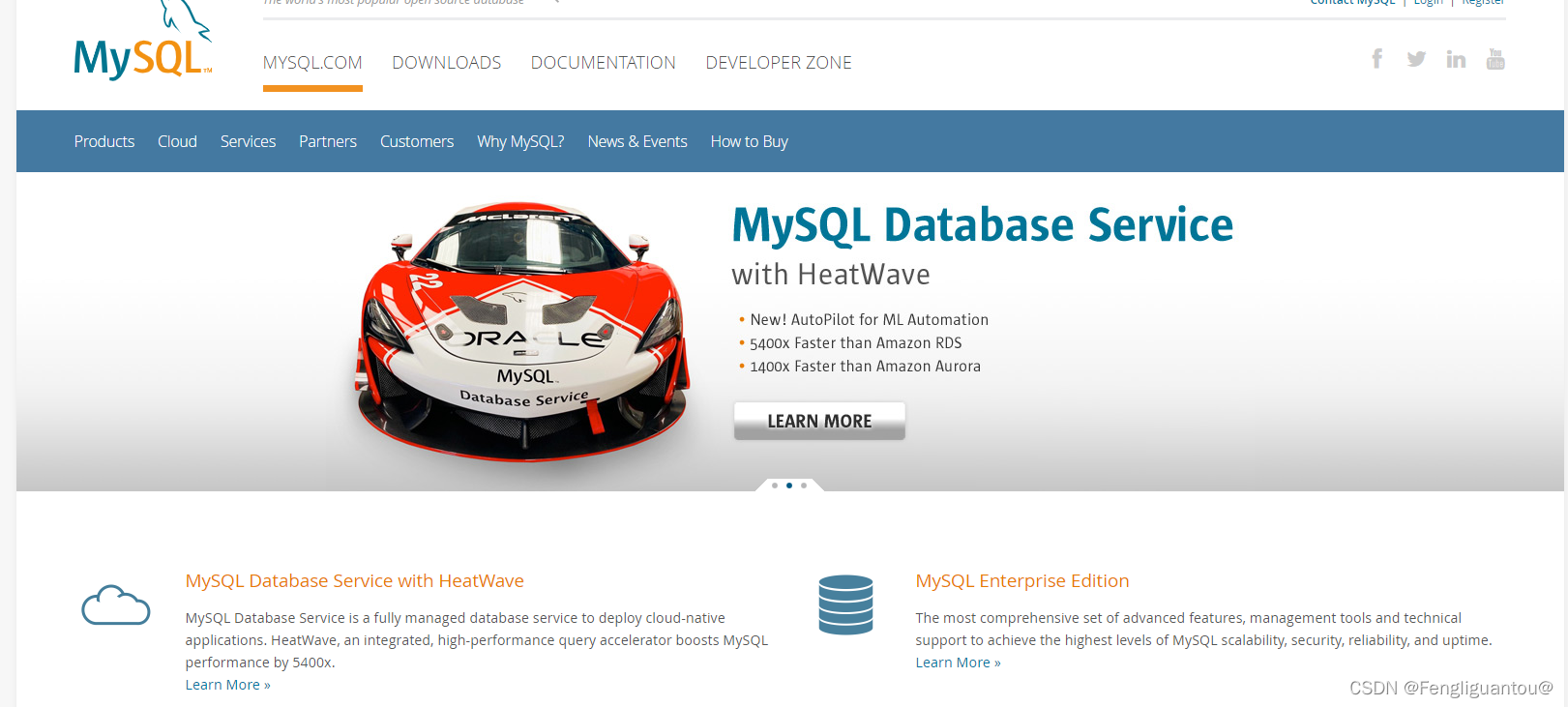This screenshot has width=1568, height=707.
Task: Go to the DEVELOPER ZONE tab
Action: (x=779, y=63)
